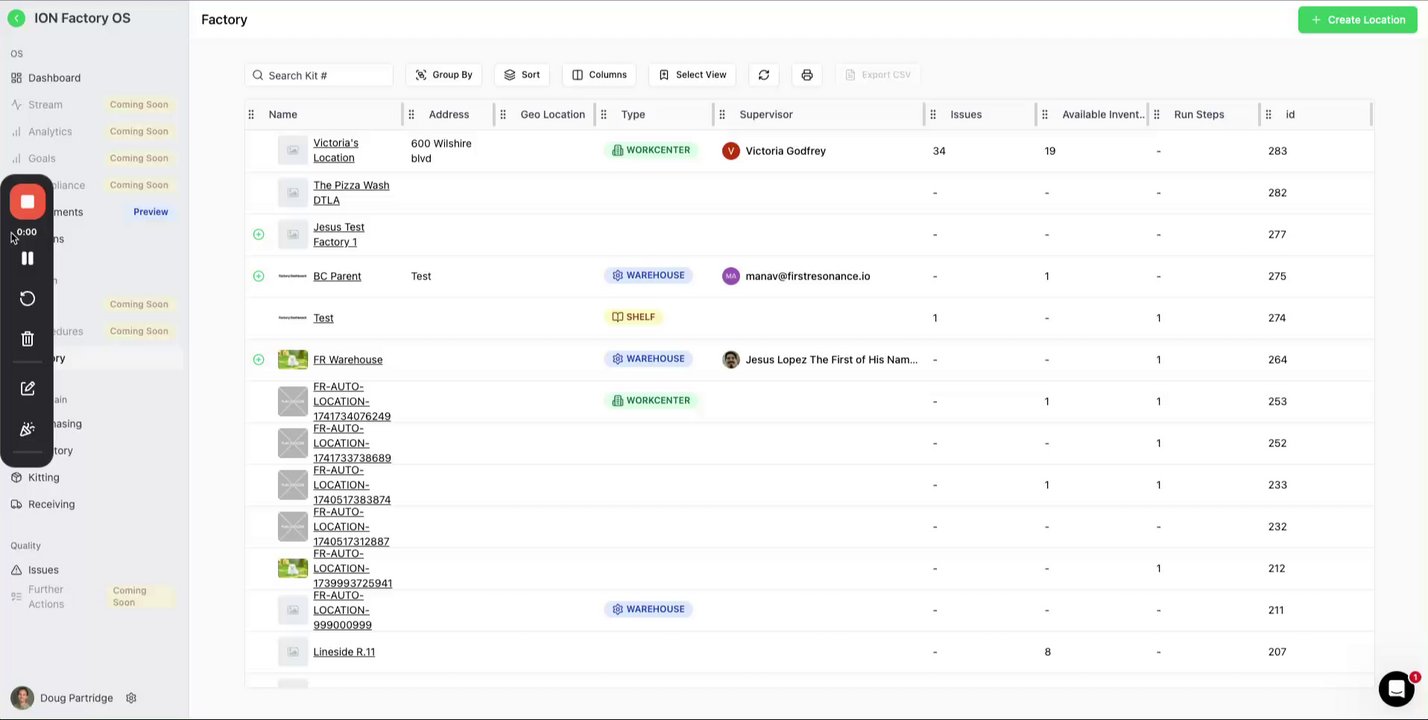Click the refresh table icon
1428x720 pixels.
coord(764,75)
